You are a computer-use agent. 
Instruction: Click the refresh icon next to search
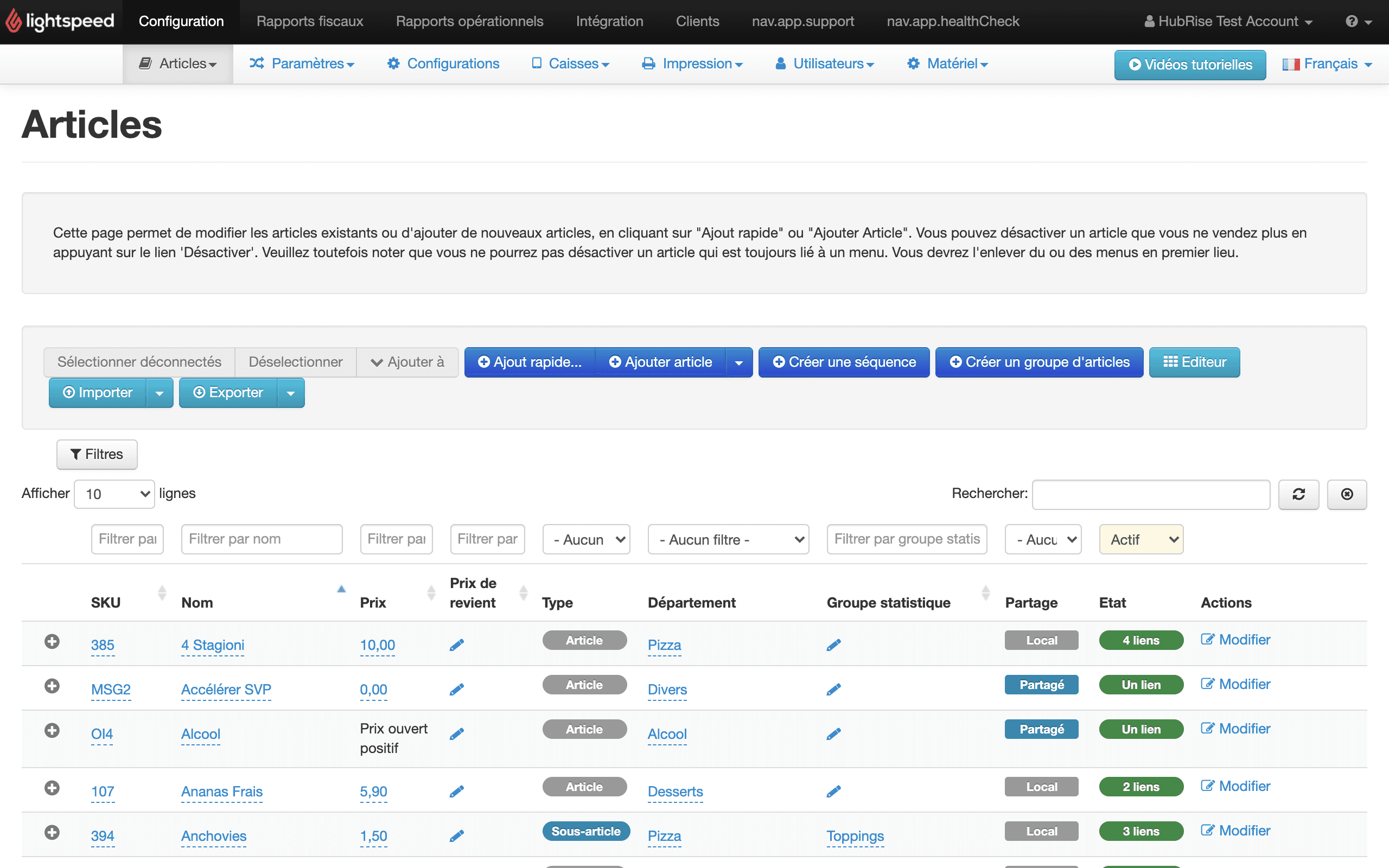(x=1298, y=494)
